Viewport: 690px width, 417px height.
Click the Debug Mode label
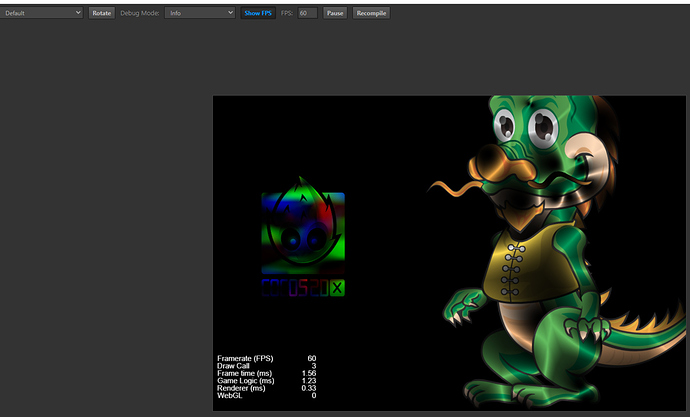point(141,13)
